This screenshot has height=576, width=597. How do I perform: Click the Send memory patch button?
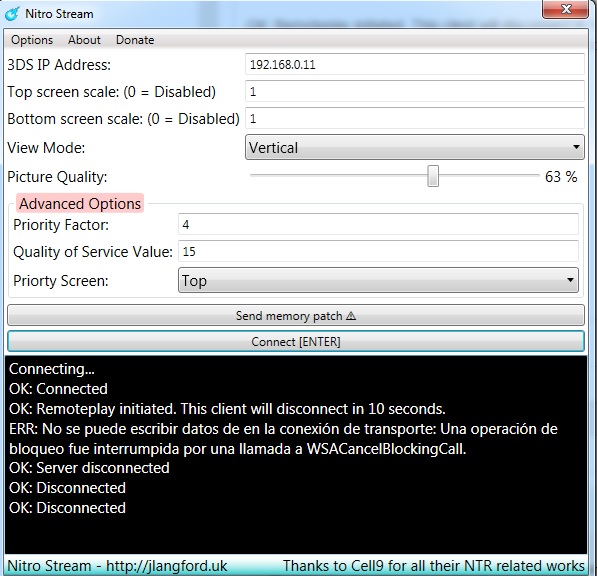point(296,315)
